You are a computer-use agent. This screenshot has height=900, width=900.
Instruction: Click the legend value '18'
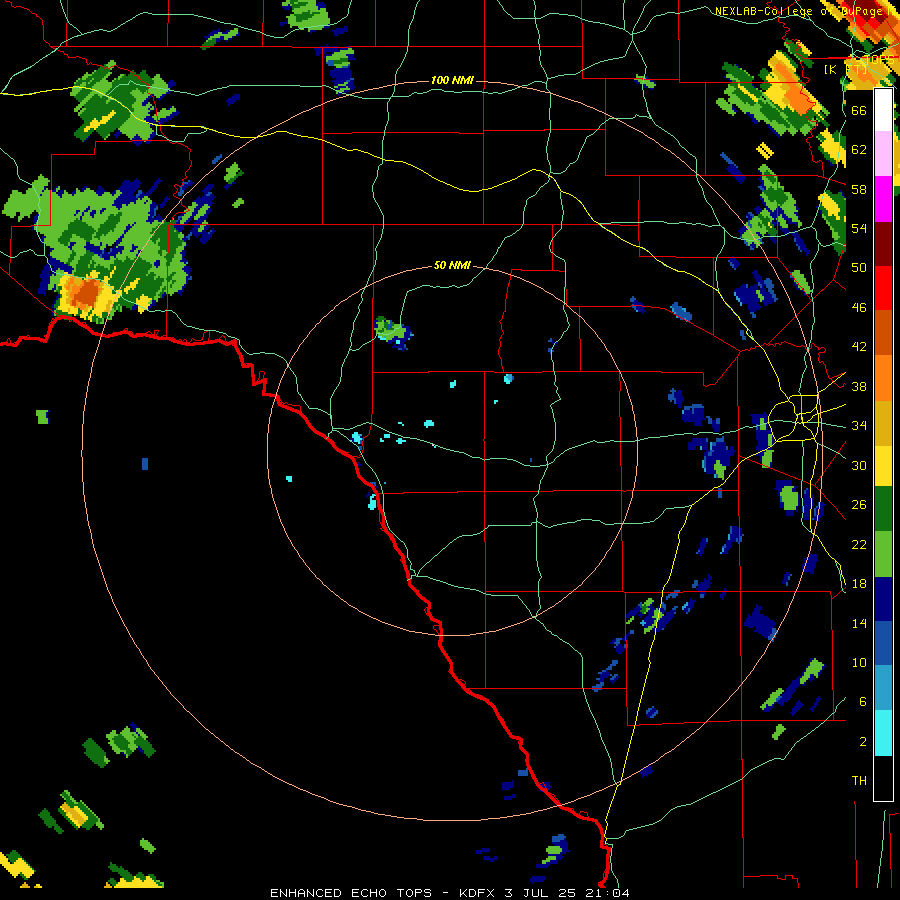(859, 584)
